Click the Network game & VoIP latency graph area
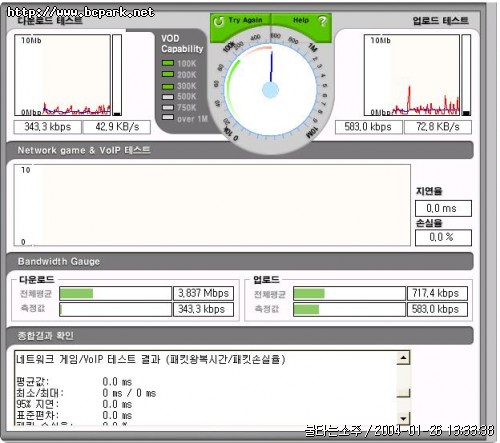This screenshot has height=443, width=500. [212, 205]
